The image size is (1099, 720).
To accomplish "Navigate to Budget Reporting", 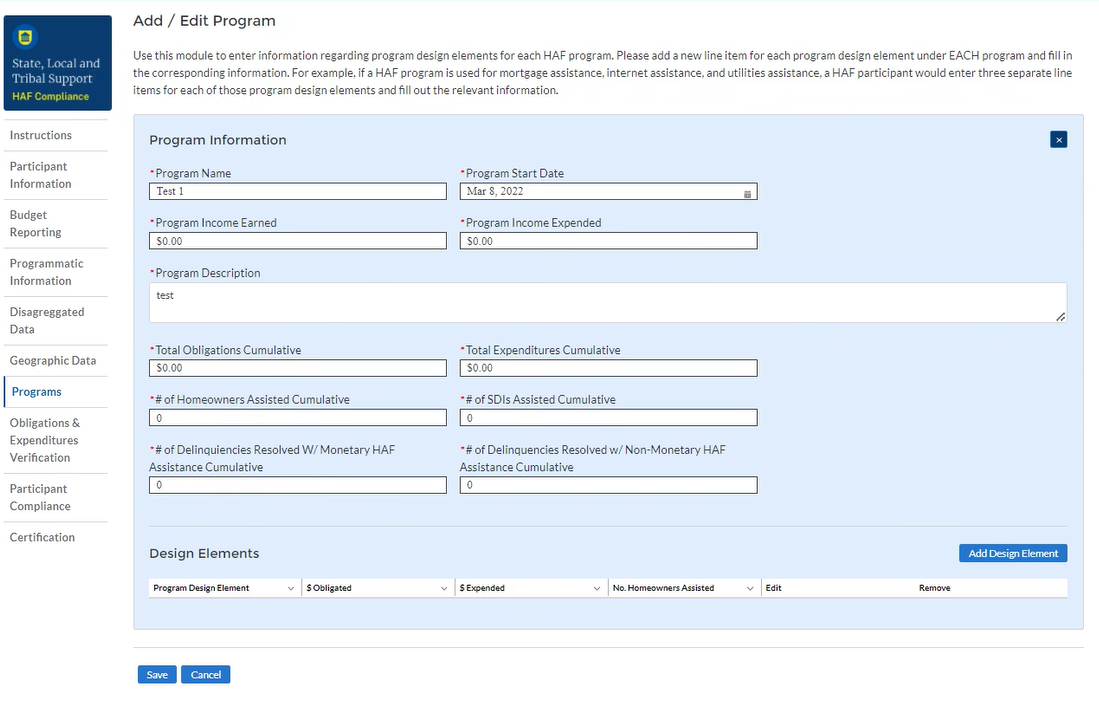I will [36, 223].
